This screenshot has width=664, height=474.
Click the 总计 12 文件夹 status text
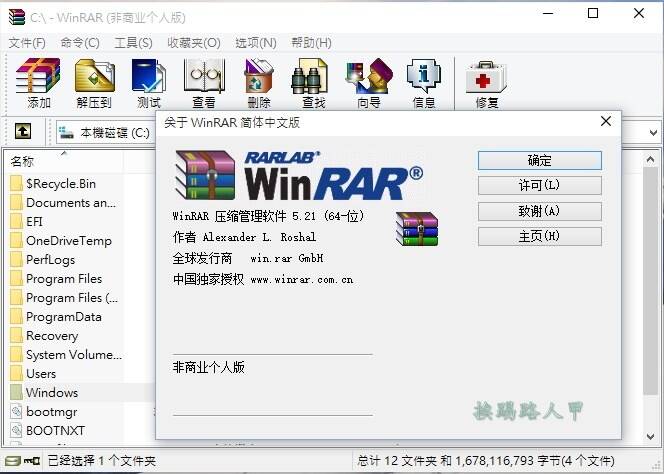coord(485,460)
